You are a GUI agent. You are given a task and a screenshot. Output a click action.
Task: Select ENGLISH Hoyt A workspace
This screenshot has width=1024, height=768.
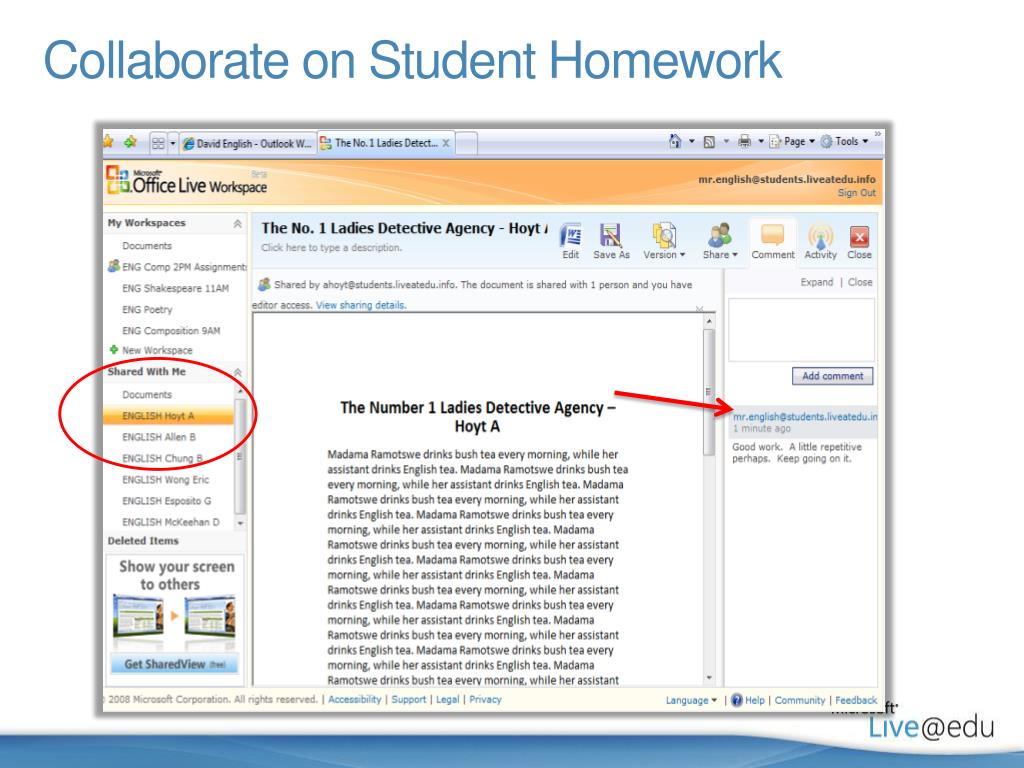click(169, 415)
